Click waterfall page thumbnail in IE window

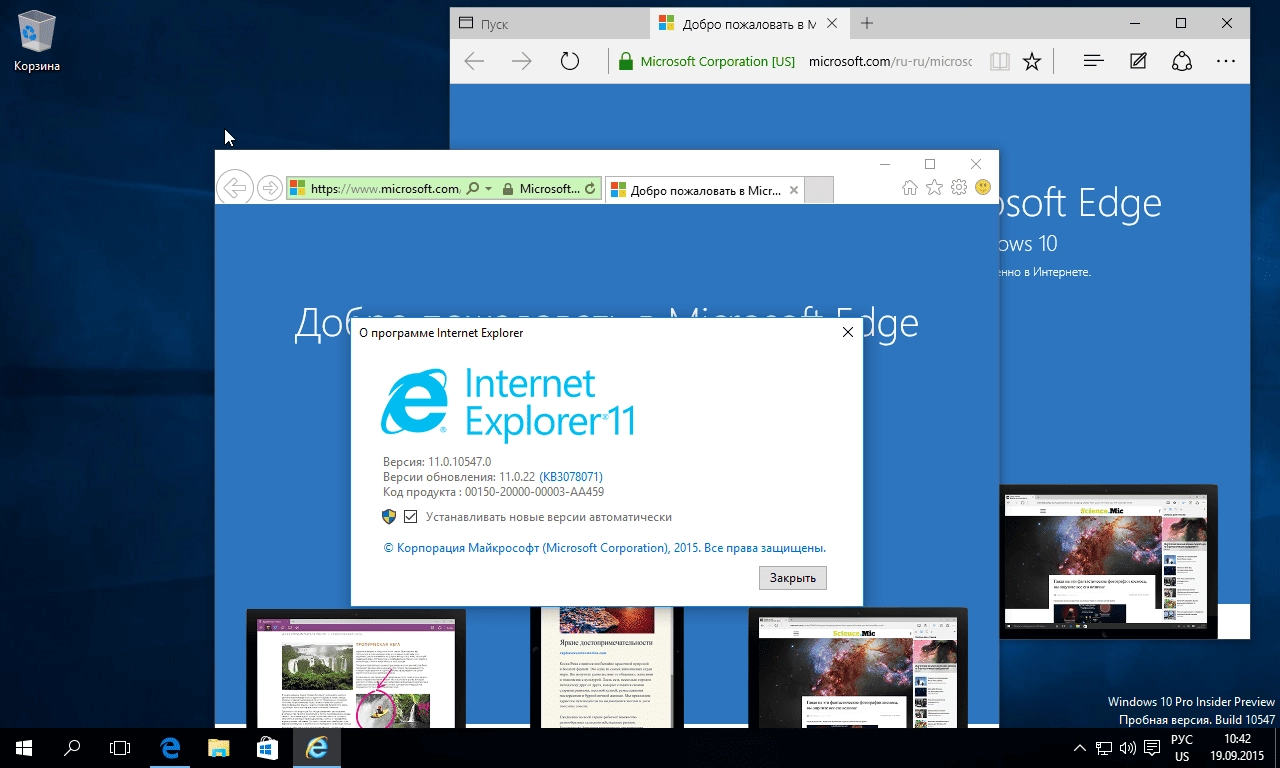(x=356, y=668)
